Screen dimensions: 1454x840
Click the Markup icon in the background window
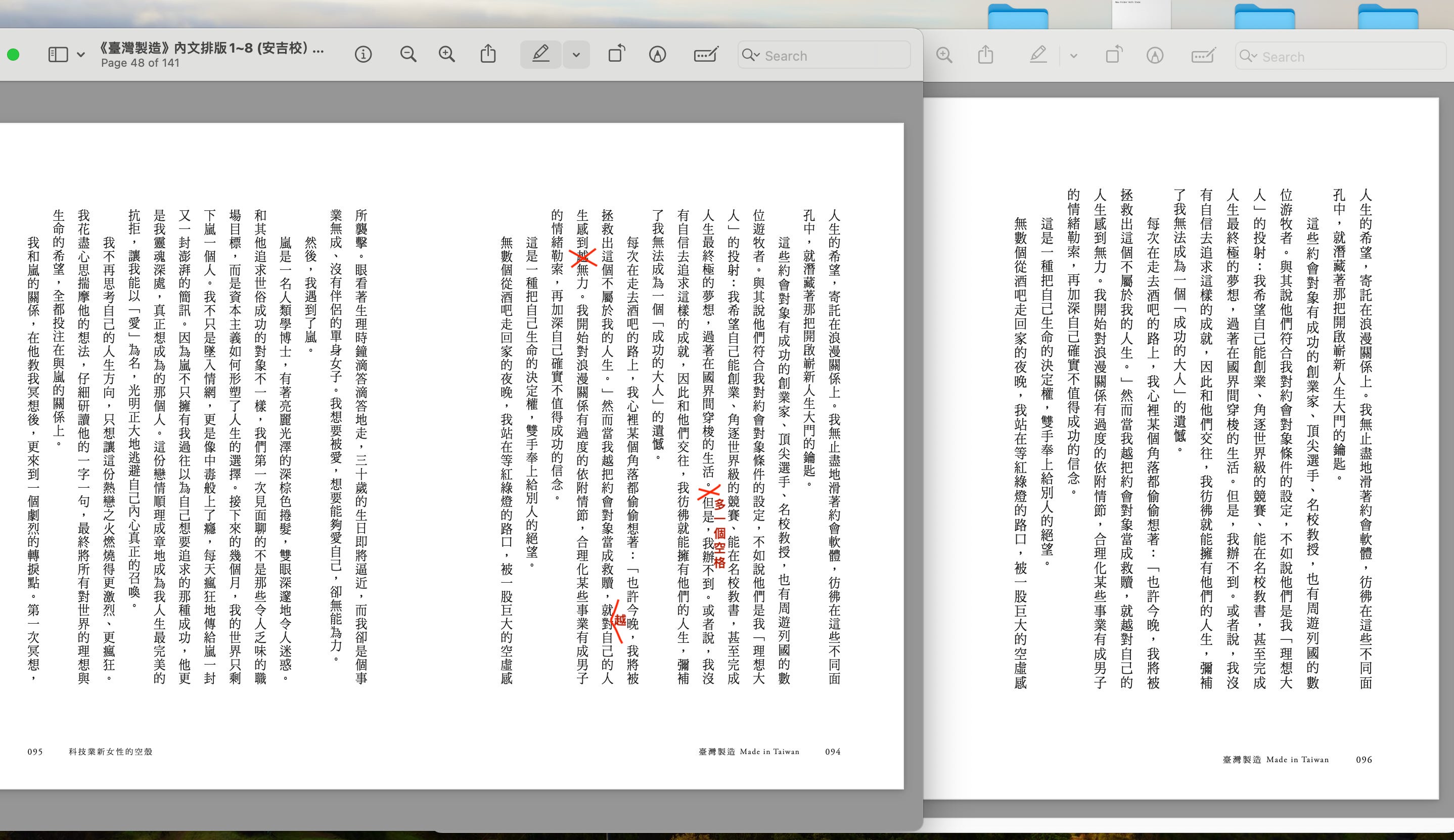point(1155,56)
